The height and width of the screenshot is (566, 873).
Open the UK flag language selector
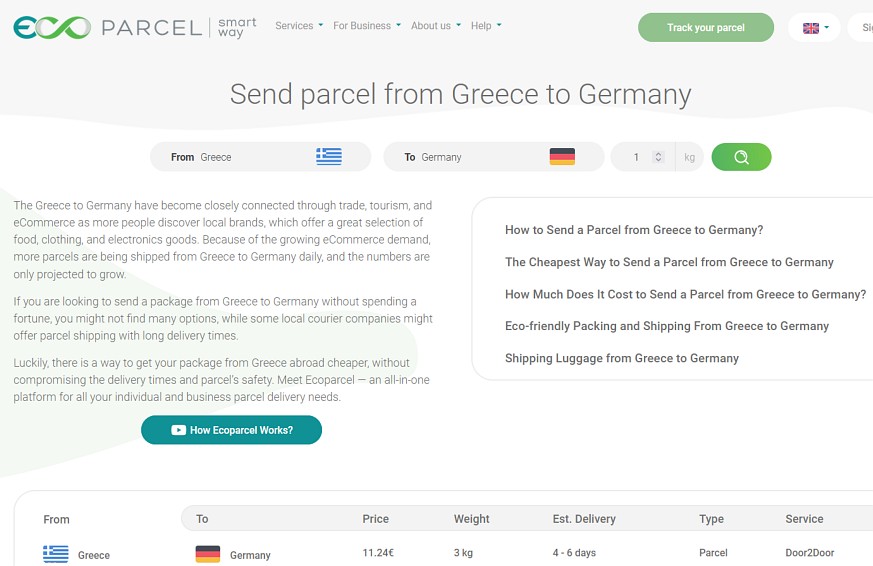pos(815,28)
